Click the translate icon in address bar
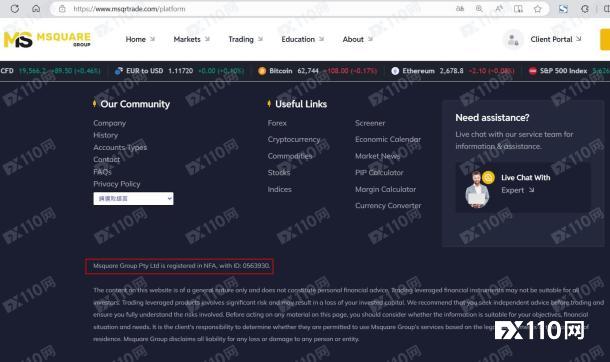Screen dimensions: 610x362 460,9
